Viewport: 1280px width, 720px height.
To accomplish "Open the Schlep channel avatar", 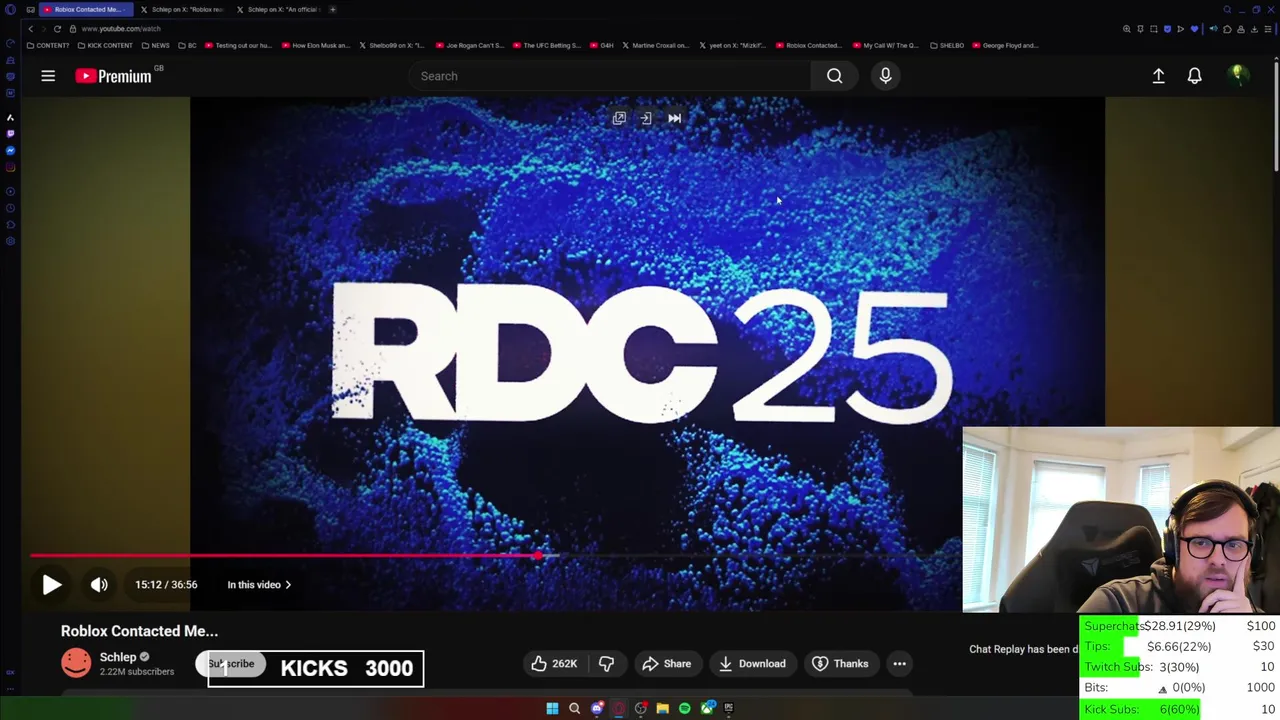I will 76,663.
